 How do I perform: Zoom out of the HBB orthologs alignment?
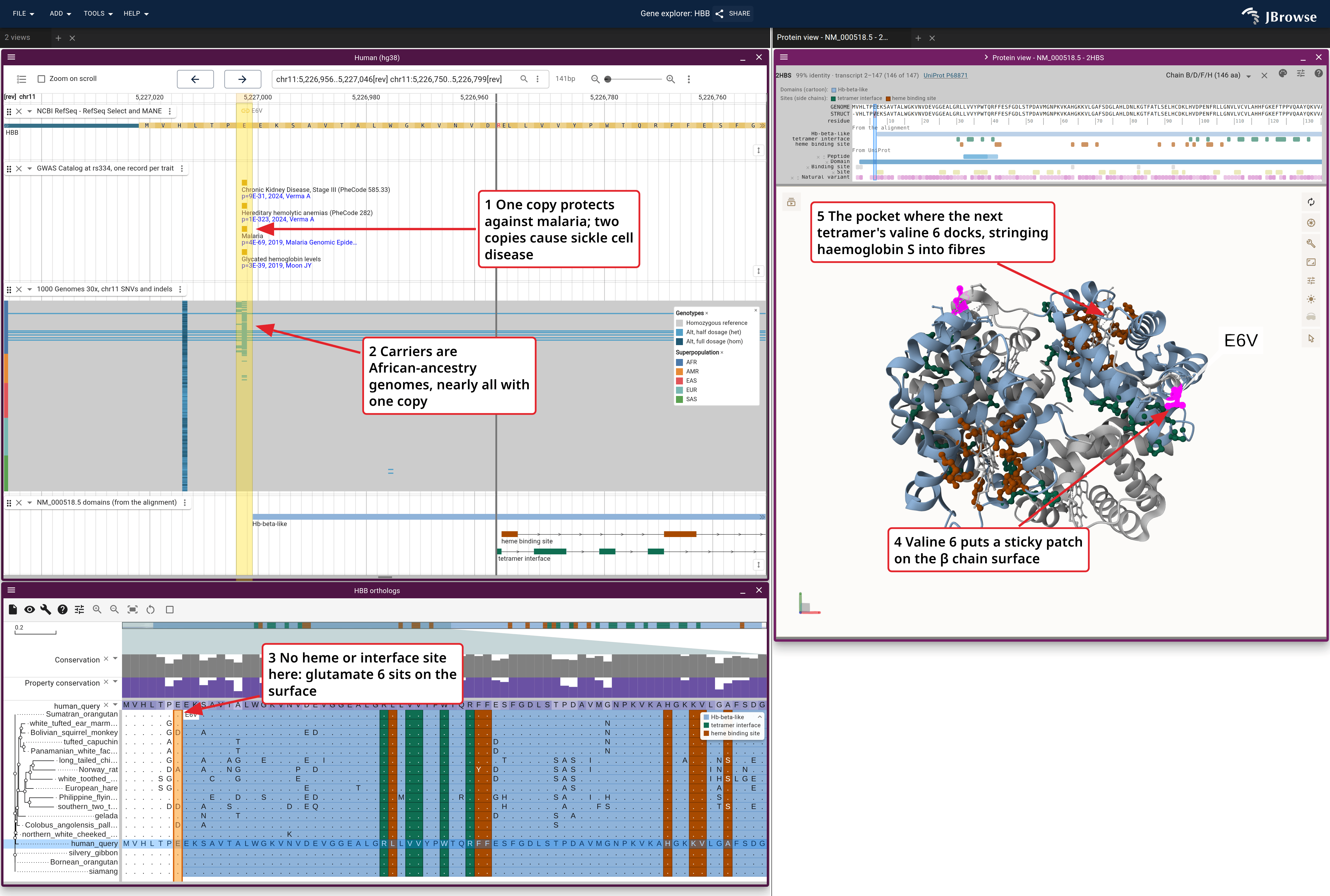[x=114, y=610]
